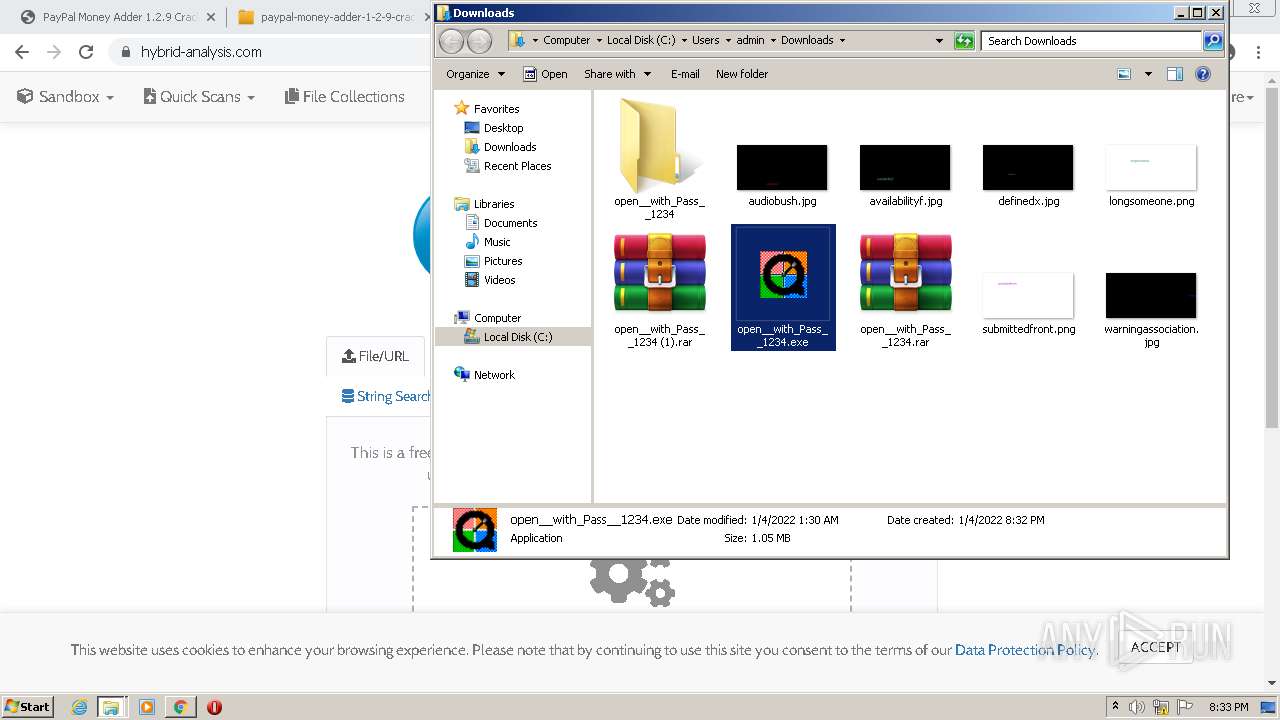Viewport: 1280px width, 720px height.
Task: Select the definedx.jpg file
Action: click(x=1028, y=175)
